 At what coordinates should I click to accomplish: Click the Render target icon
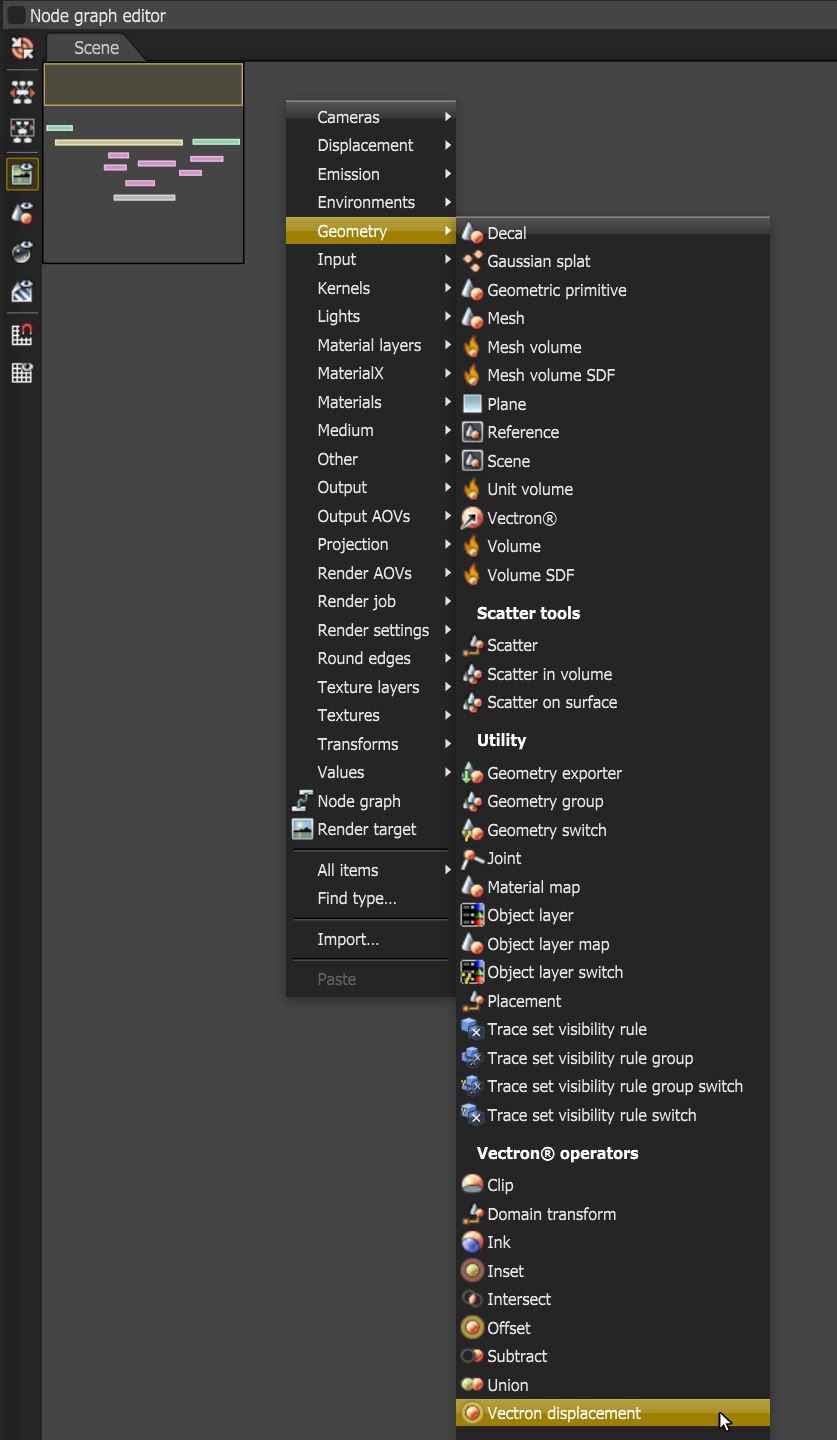302,829
